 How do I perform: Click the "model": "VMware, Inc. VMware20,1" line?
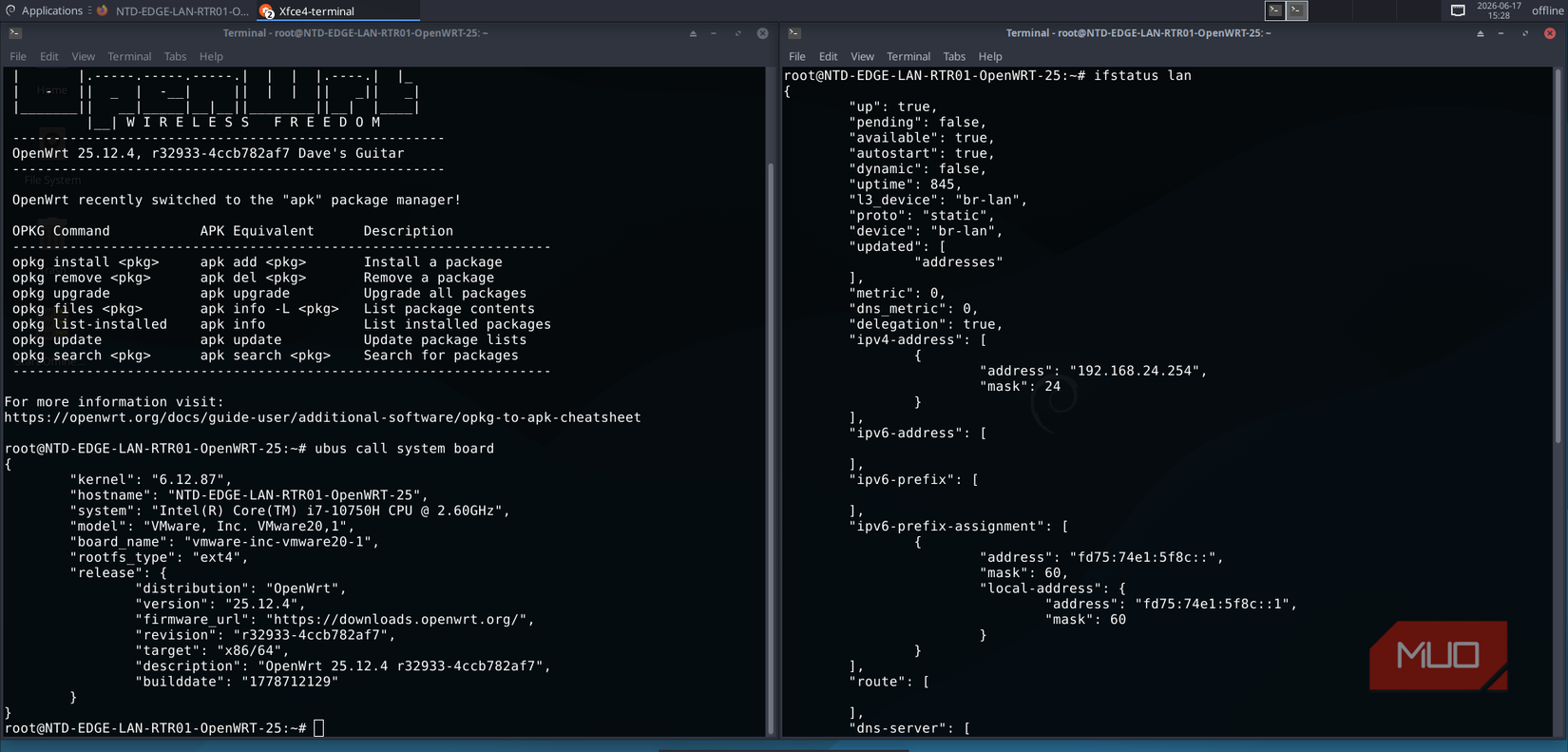coord(212,527)
